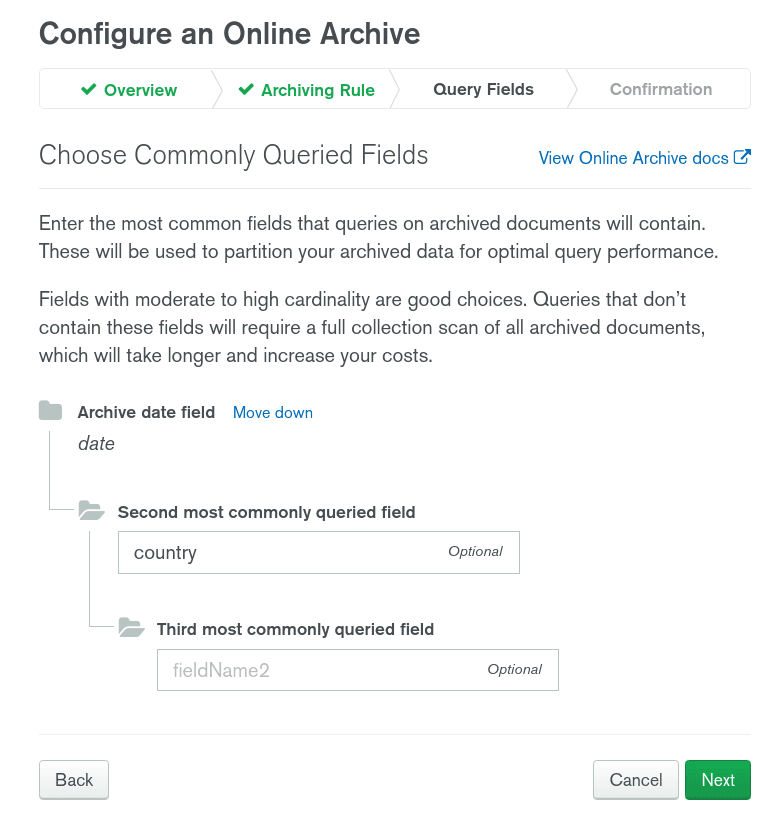782x830 pixels.
Task: Click the Archive date field label
Action: click(x=146, y=412)
